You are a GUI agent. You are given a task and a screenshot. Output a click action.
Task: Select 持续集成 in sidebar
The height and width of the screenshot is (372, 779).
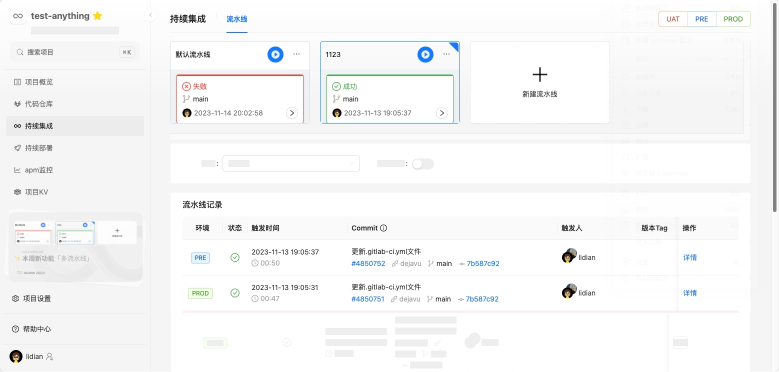[75, 126]
